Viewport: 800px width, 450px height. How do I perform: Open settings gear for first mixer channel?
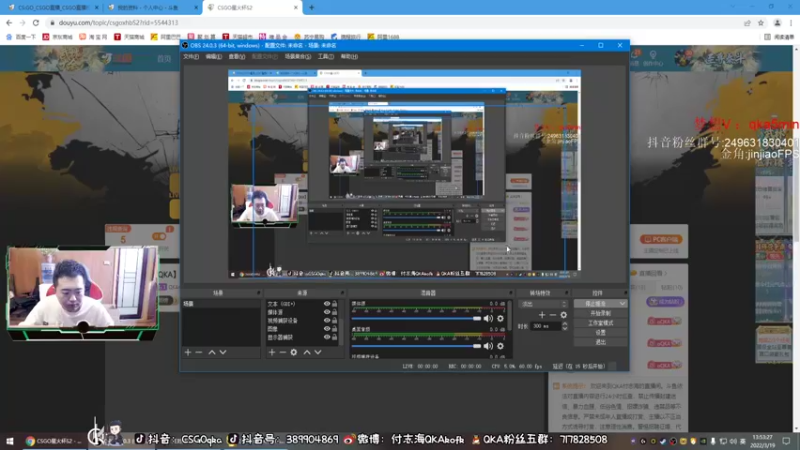click(501, 318)
